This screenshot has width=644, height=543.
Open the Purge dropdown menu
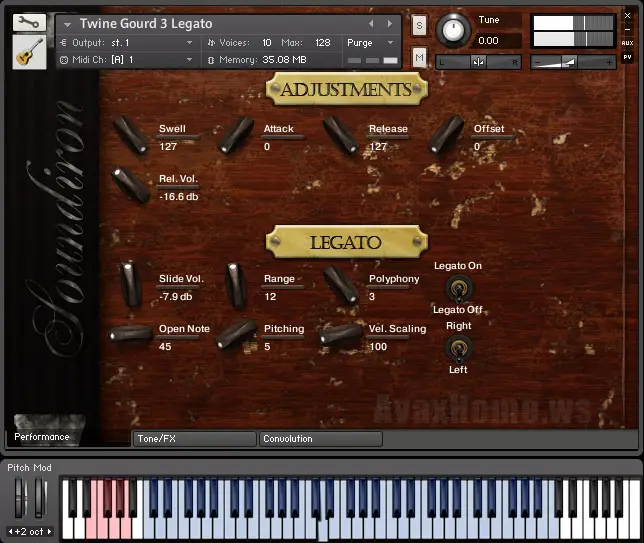click(370, 43)
